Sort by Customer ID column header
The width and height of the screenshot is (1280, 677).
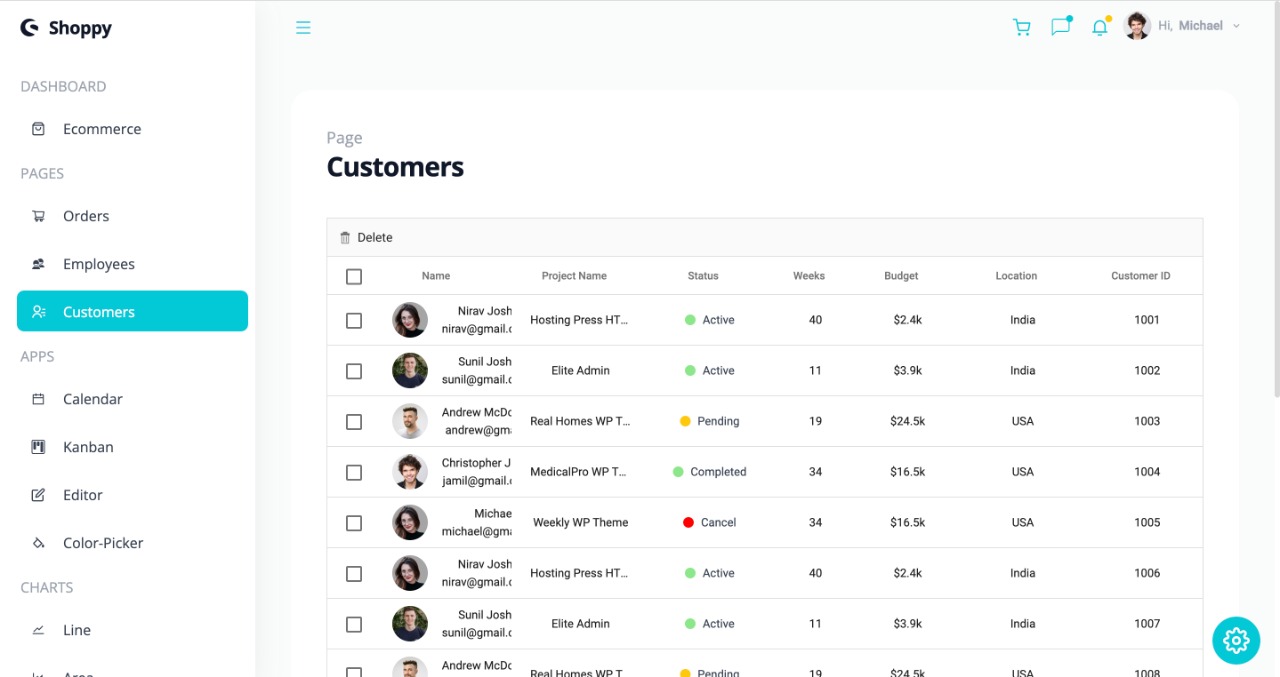coord(1141,276)
